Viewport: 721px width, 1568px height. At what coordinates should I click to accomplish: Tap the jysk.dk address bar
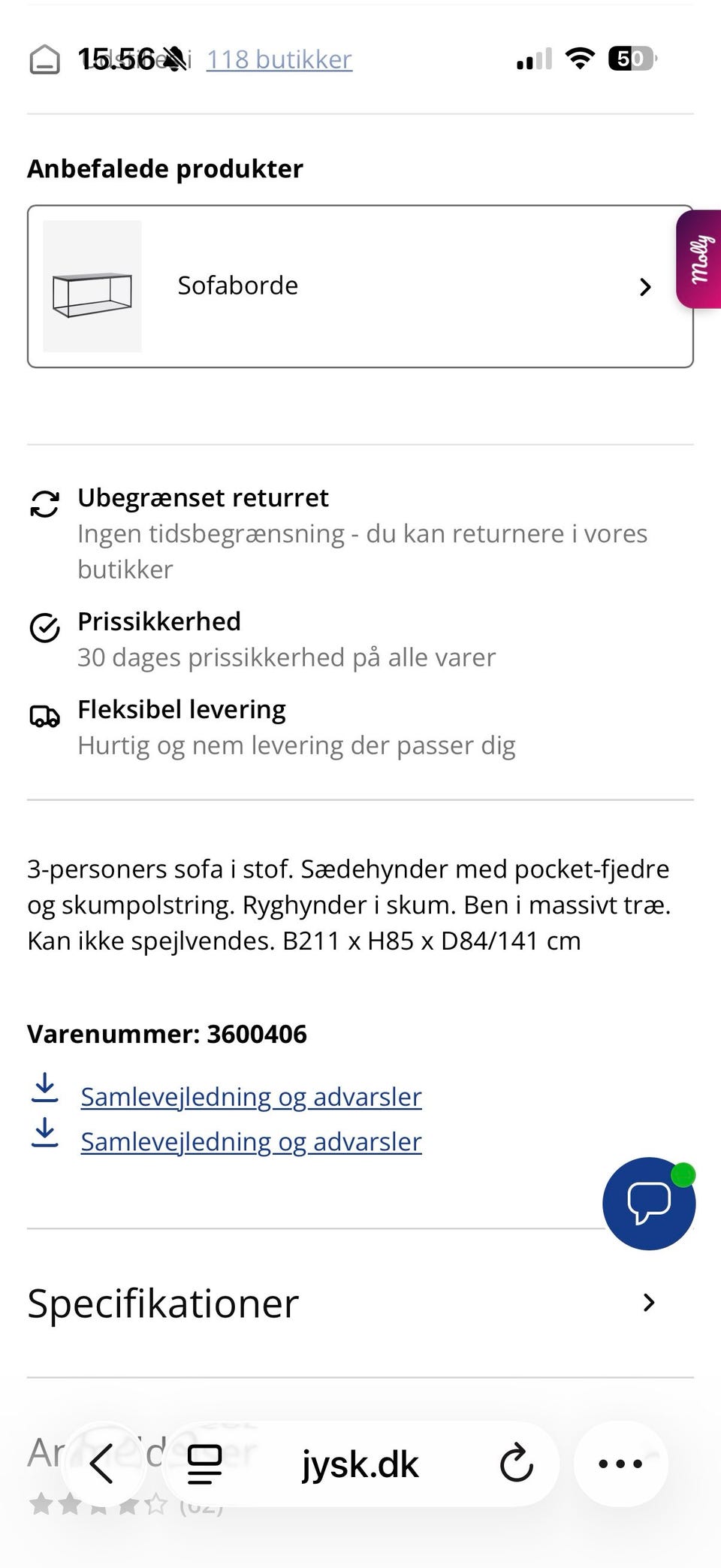click(360, 1464)
